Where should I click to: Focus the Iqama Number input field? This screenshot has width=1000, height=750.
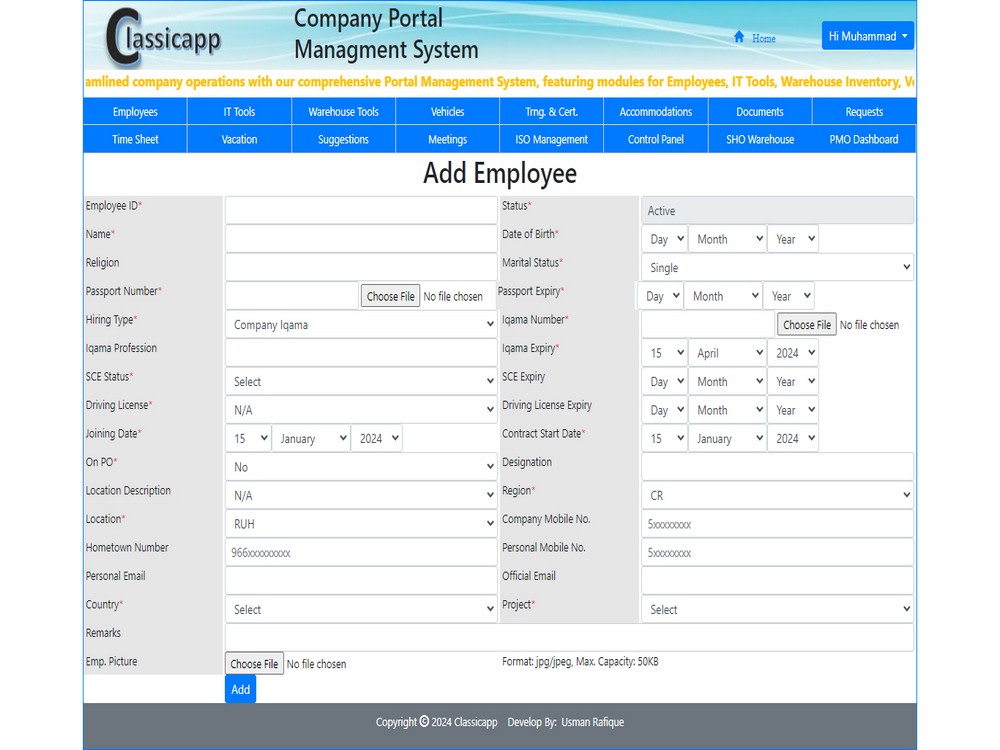coord(708,324)
